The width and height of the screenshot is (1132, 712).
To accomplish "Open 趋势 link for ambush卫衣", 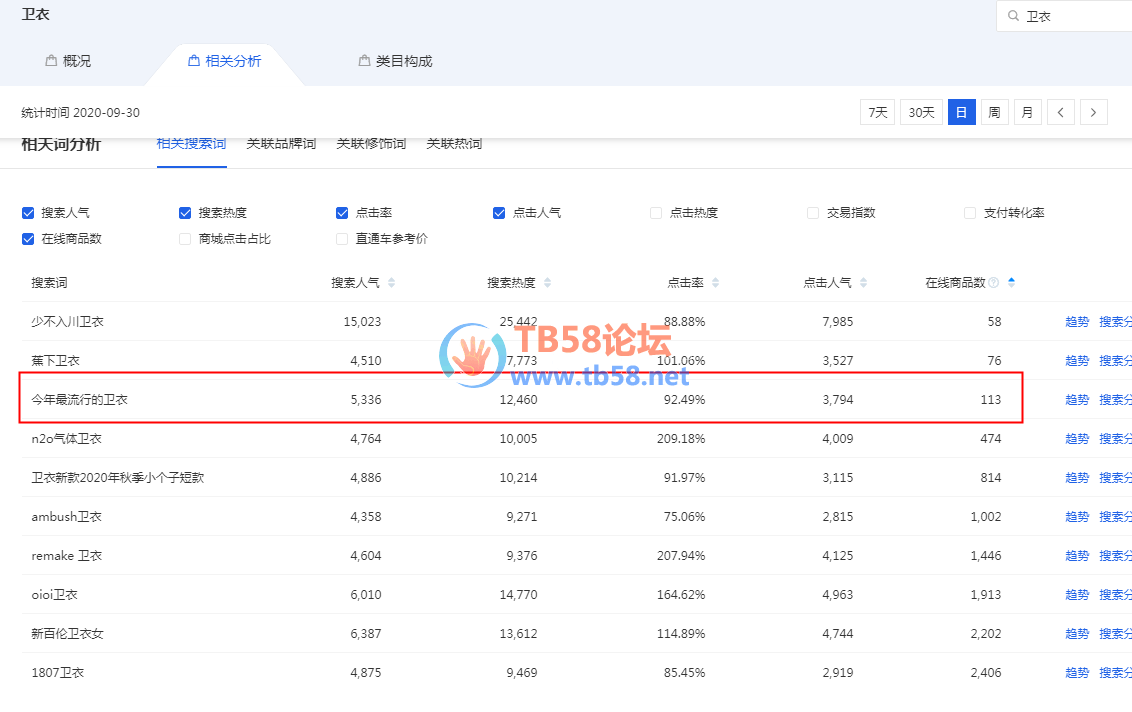I will [x=1077, y=517].
